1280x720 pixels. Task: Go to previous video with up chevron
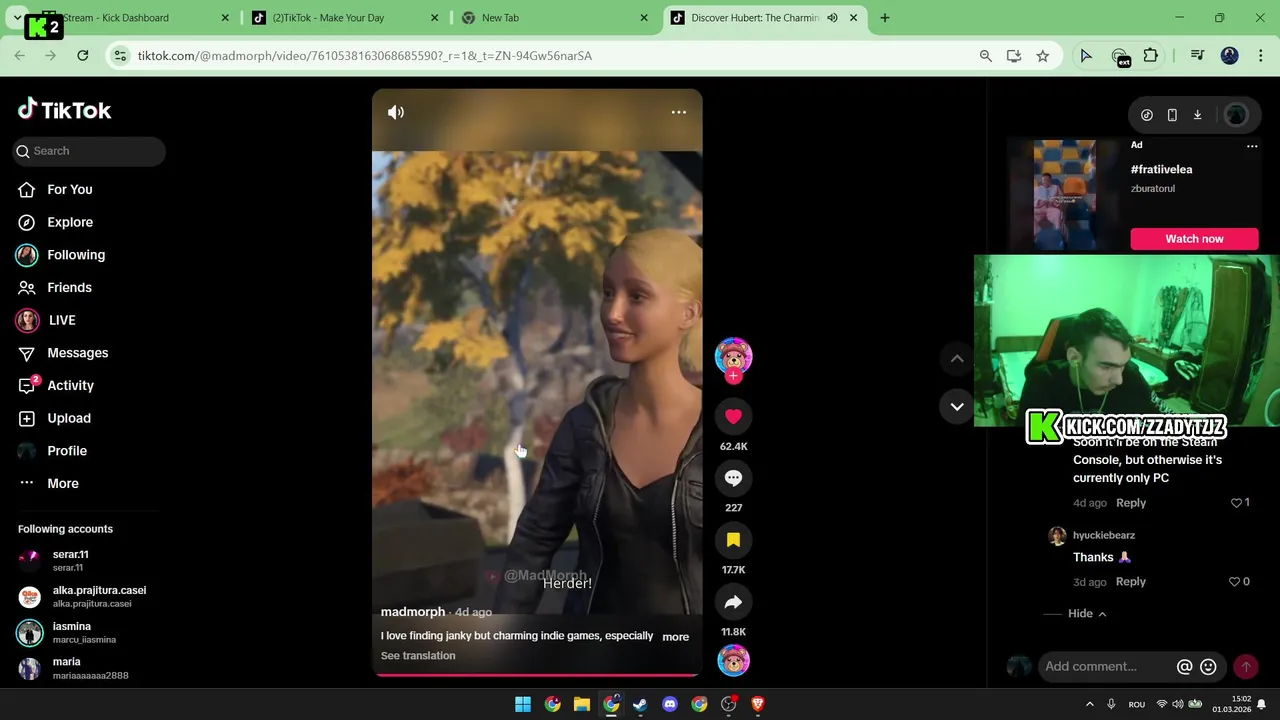[x=957, y=358]
